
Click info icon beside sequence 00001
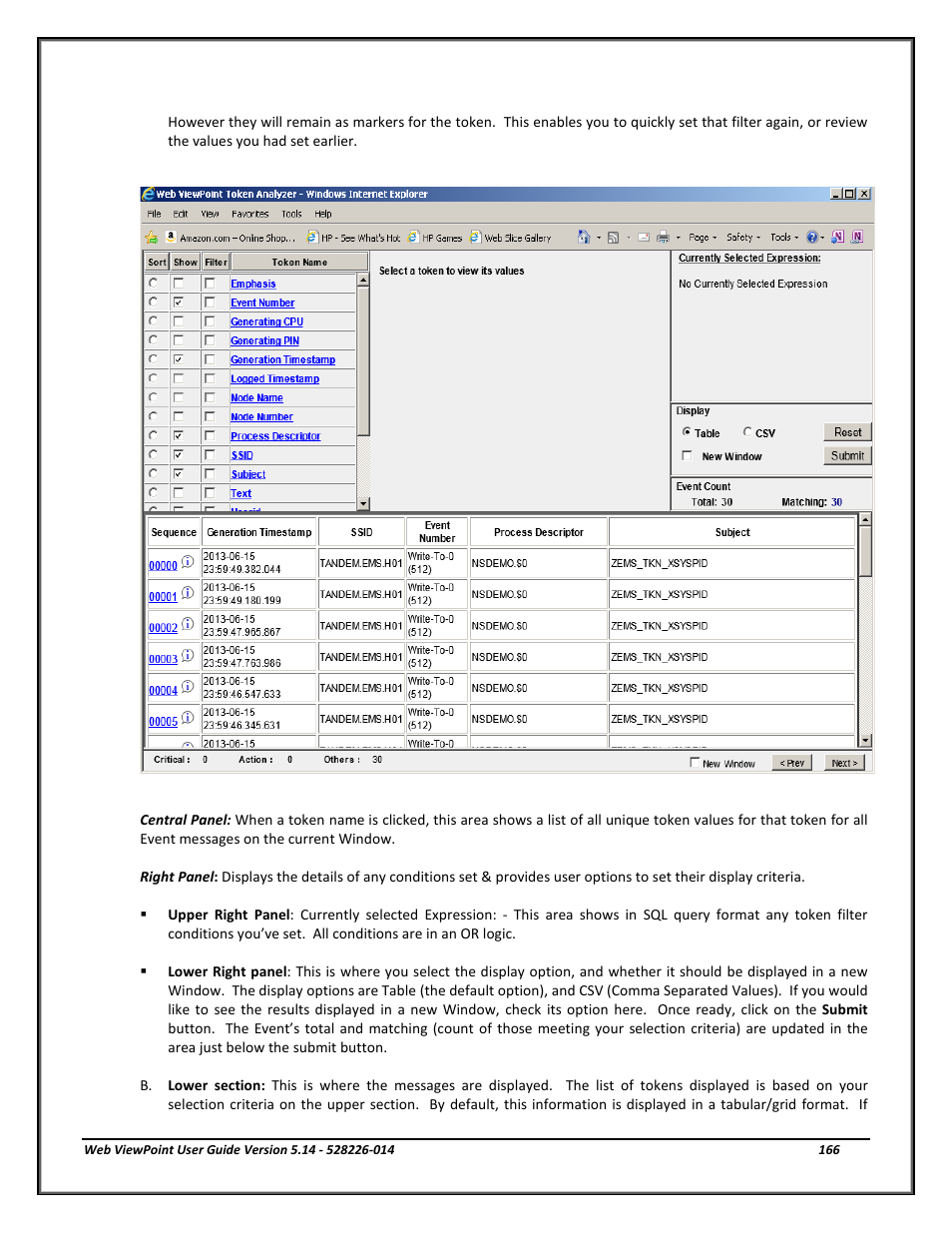(188, 592)
